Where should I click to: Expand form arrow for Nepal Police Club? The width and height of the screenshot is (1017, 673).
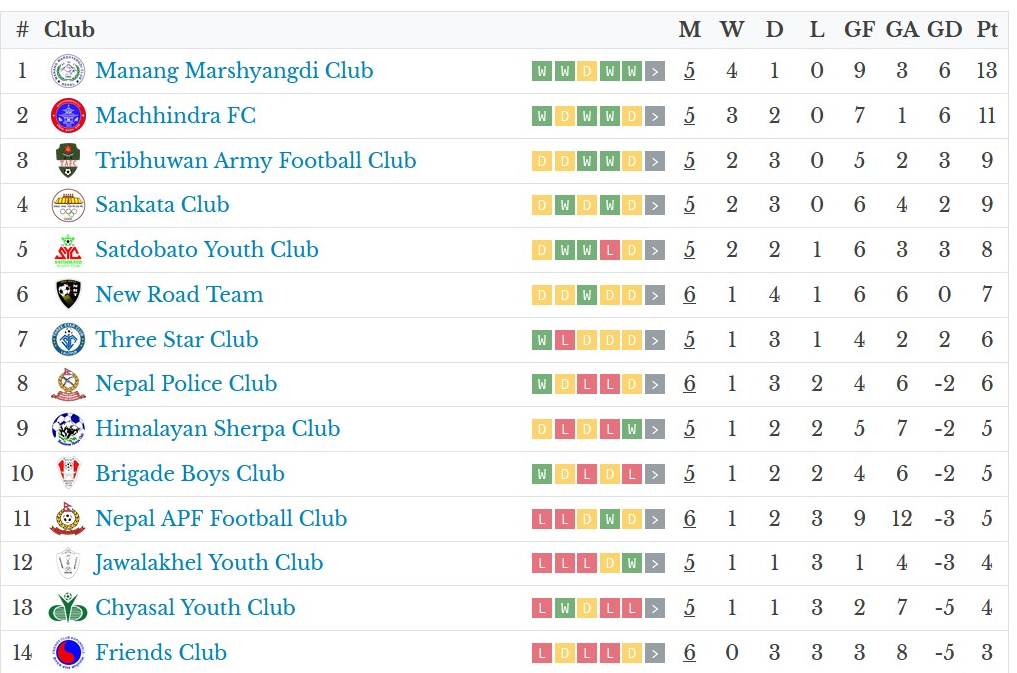[x=655, y=385]
